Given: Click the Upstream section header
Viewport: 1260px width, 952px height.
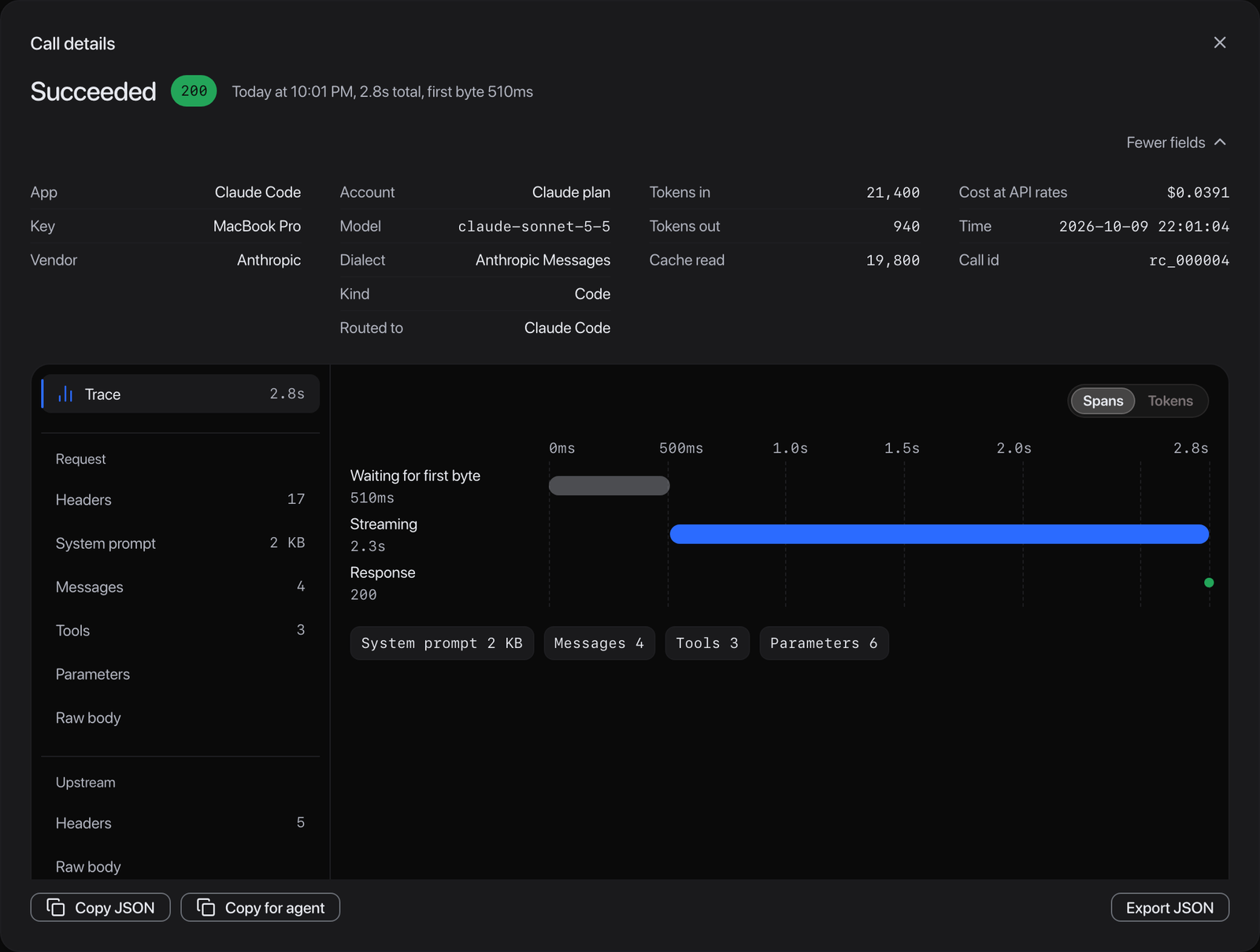Looking at the screenshot, I should click(85, 783).
